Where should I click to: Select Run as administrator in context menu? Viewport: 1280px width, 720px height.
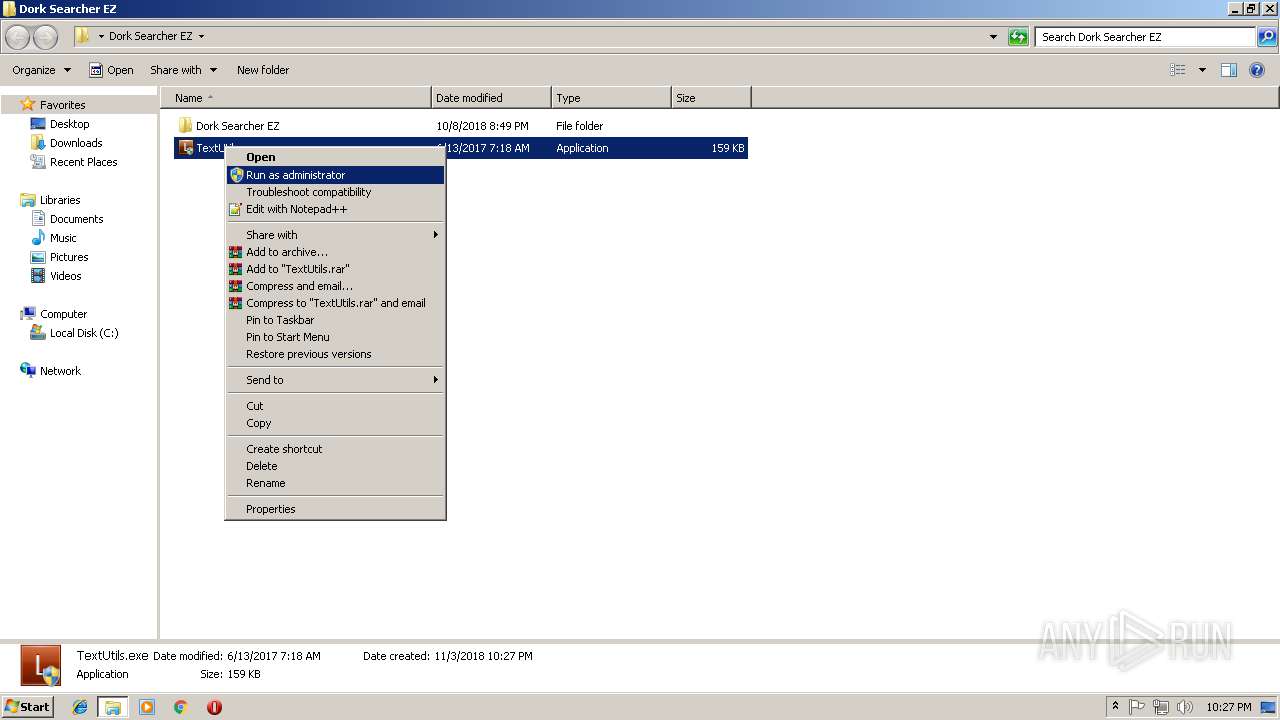[335, 175]
